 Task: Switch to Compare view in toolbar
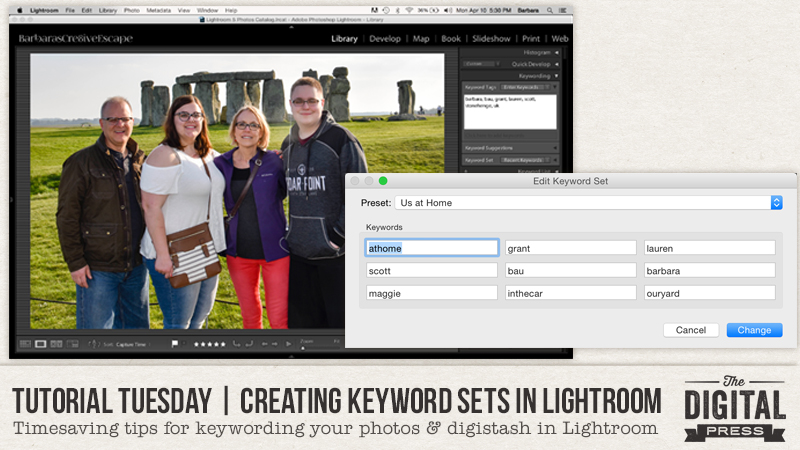[56, 344]
